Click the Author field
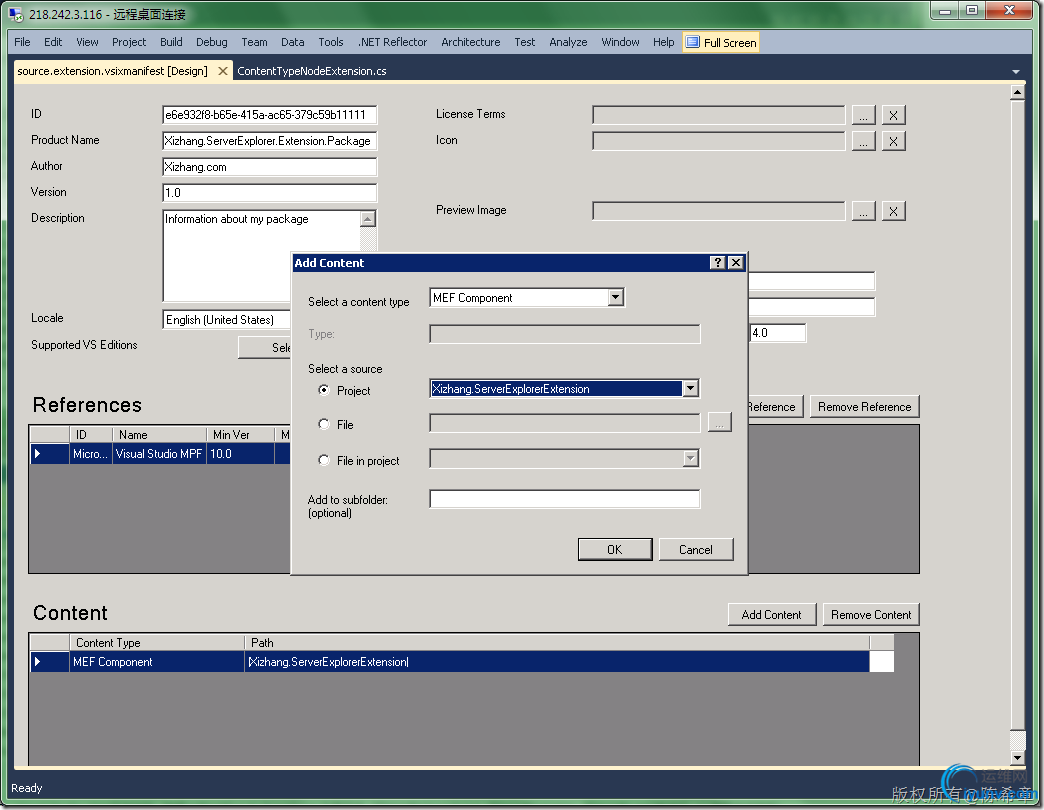Screen dimensions: 1044x810 coord(270,166)
